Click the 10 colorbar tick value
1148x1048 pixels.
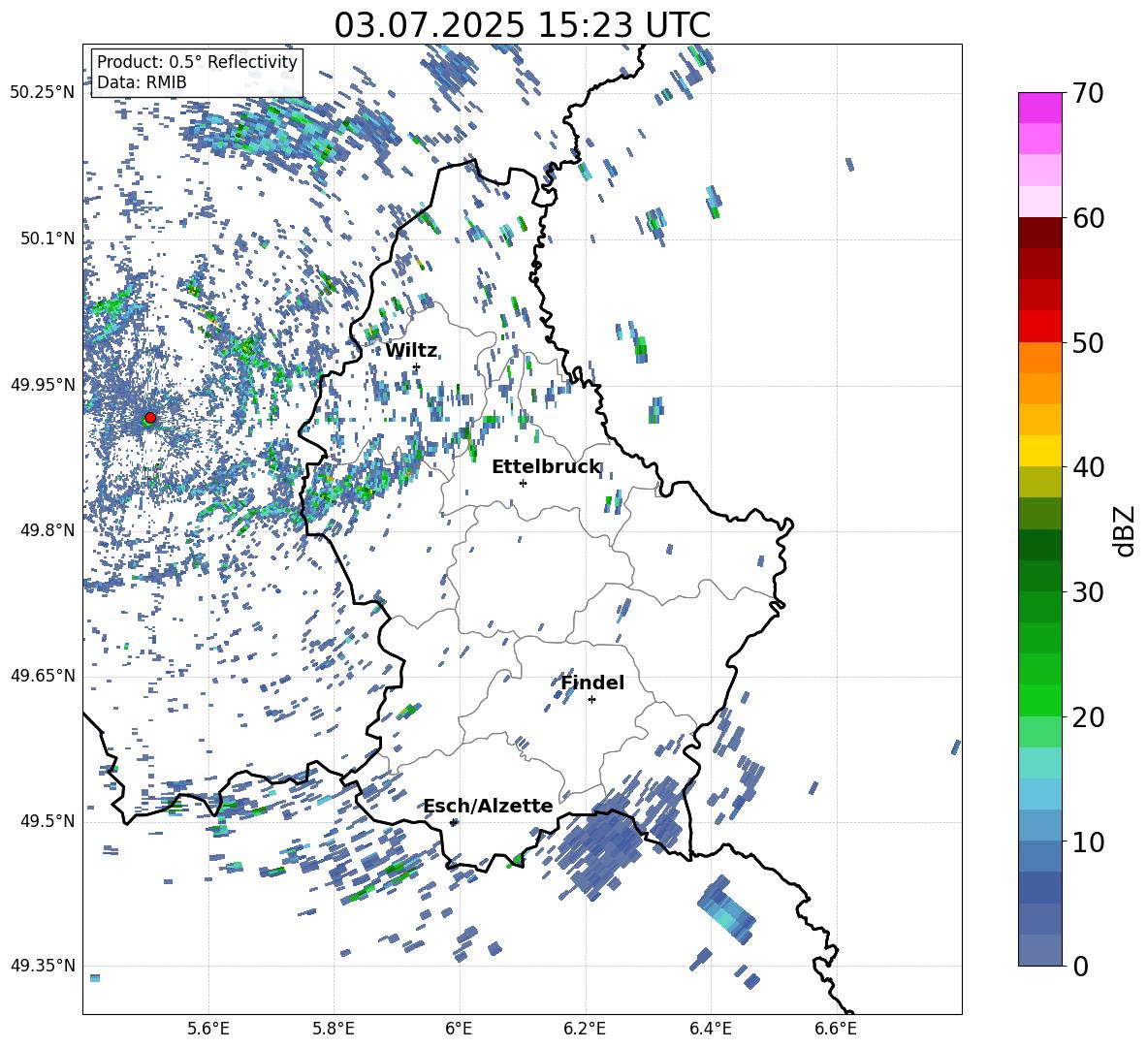click(x=1088, y=842)
